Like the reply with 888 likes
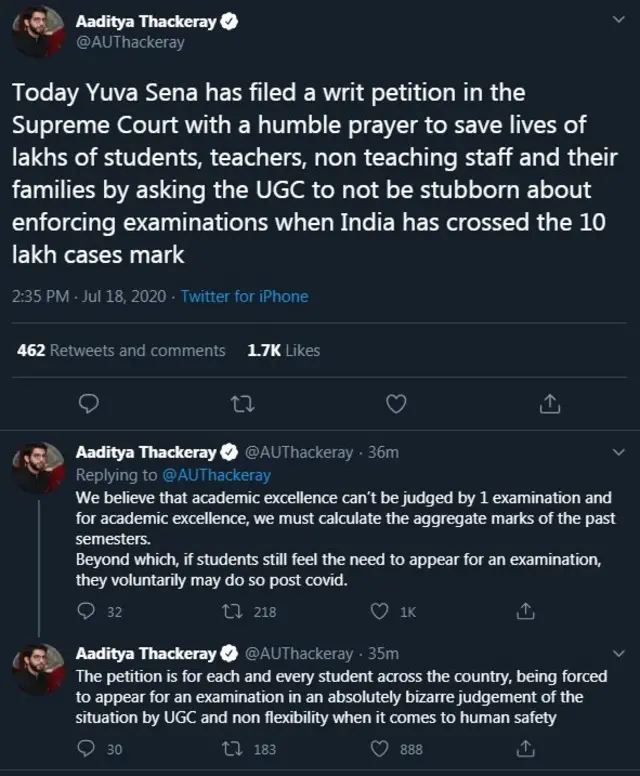Image resolution: width=640 pixels, height=776 pixels. tap(380, 748)
